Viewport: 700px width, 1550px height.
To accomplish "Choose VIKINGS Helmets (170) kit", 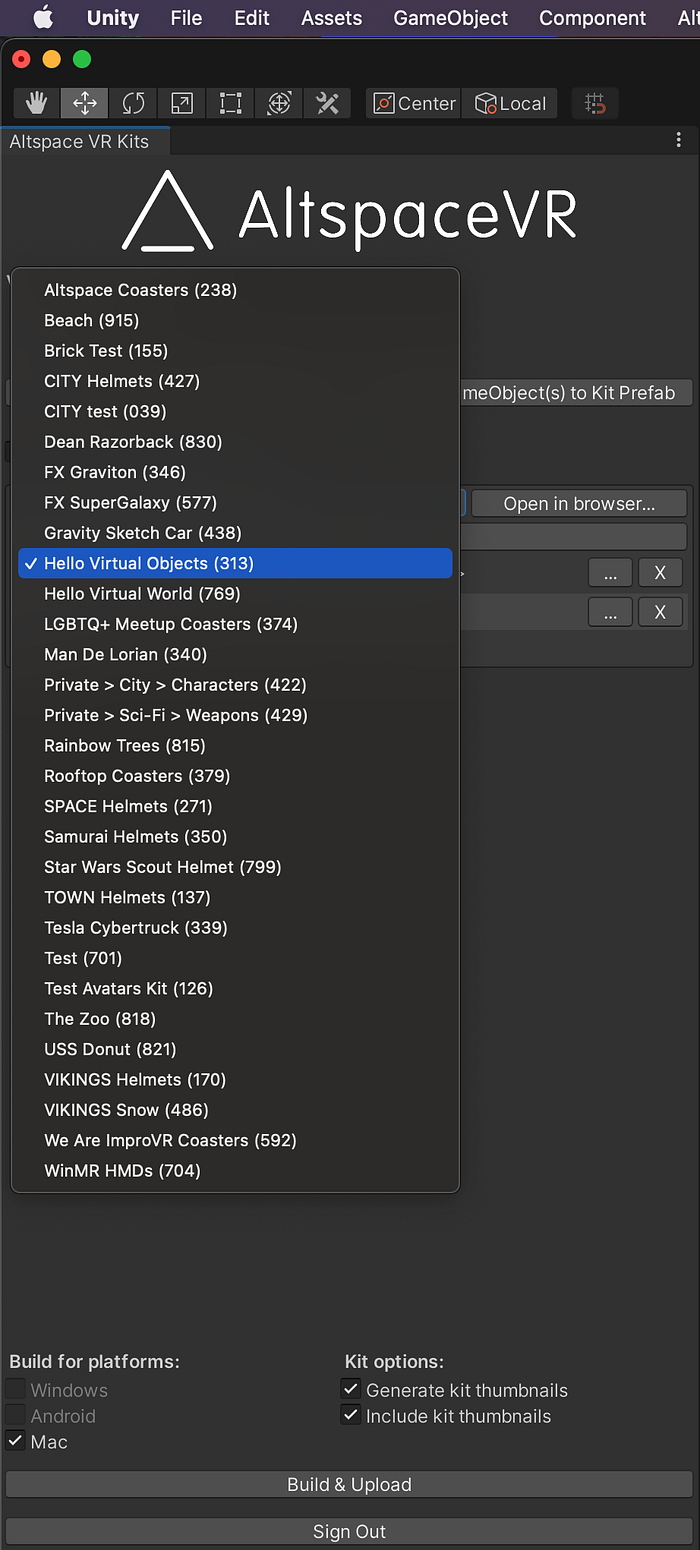I will (x=235, y=1079).
